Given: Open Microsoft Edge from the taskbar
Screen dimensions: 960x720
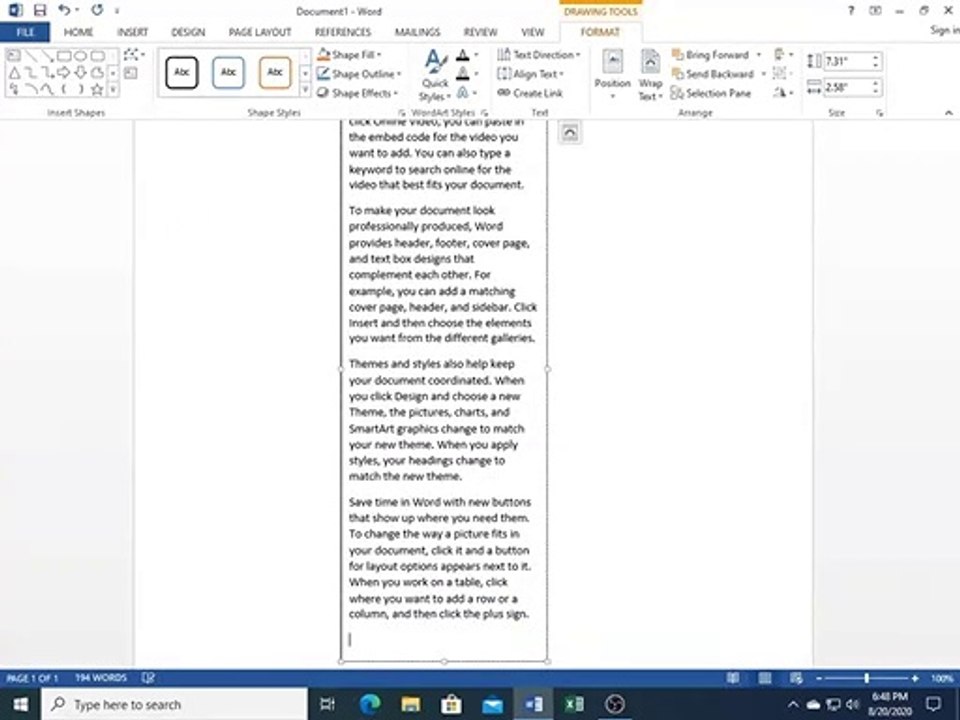Looking at the screenshot, I should click(x=370, y=704).
